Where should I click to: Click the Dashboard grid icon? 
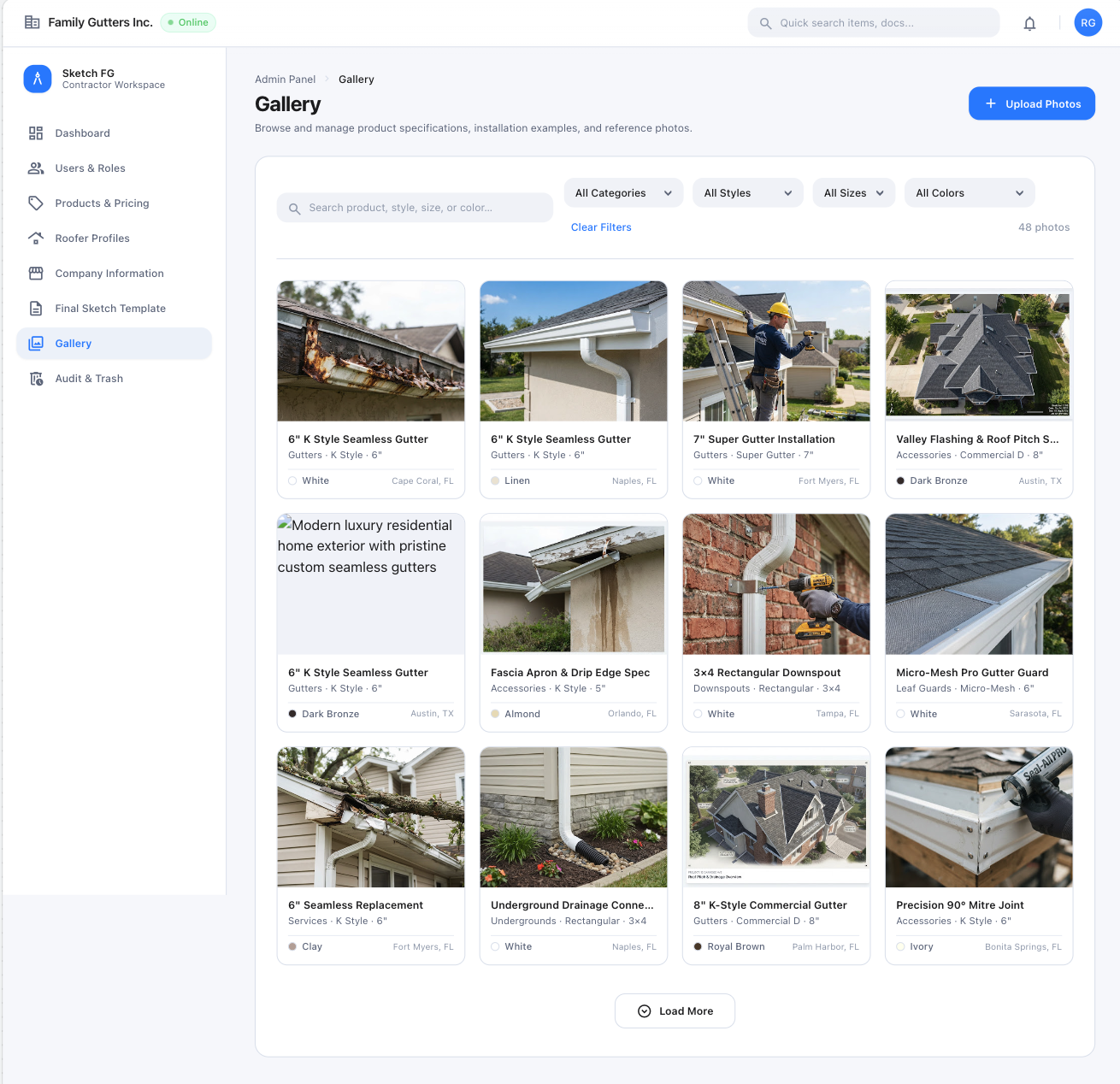tap(36, 133)
